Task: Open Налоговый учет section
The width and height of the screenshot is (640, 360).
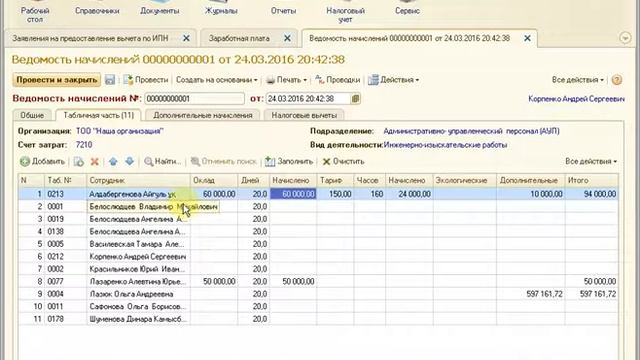Action: [x=345, y=12]
